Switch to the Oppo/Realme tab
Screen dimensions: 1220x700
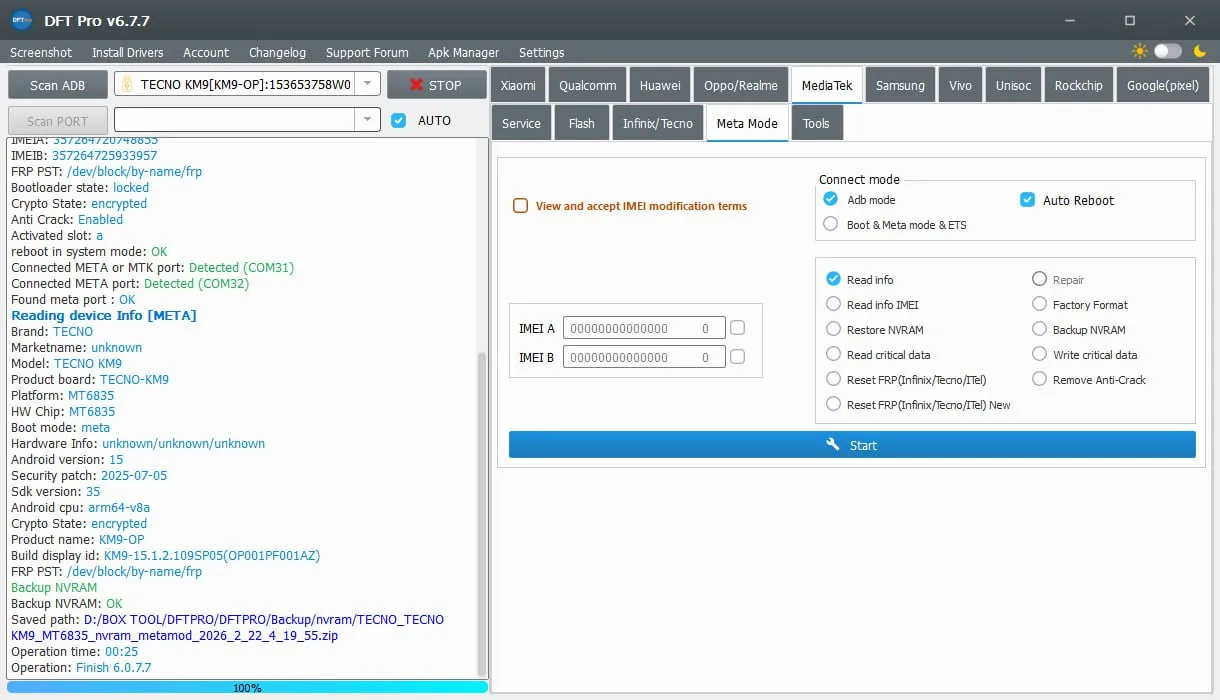(741, 85)
